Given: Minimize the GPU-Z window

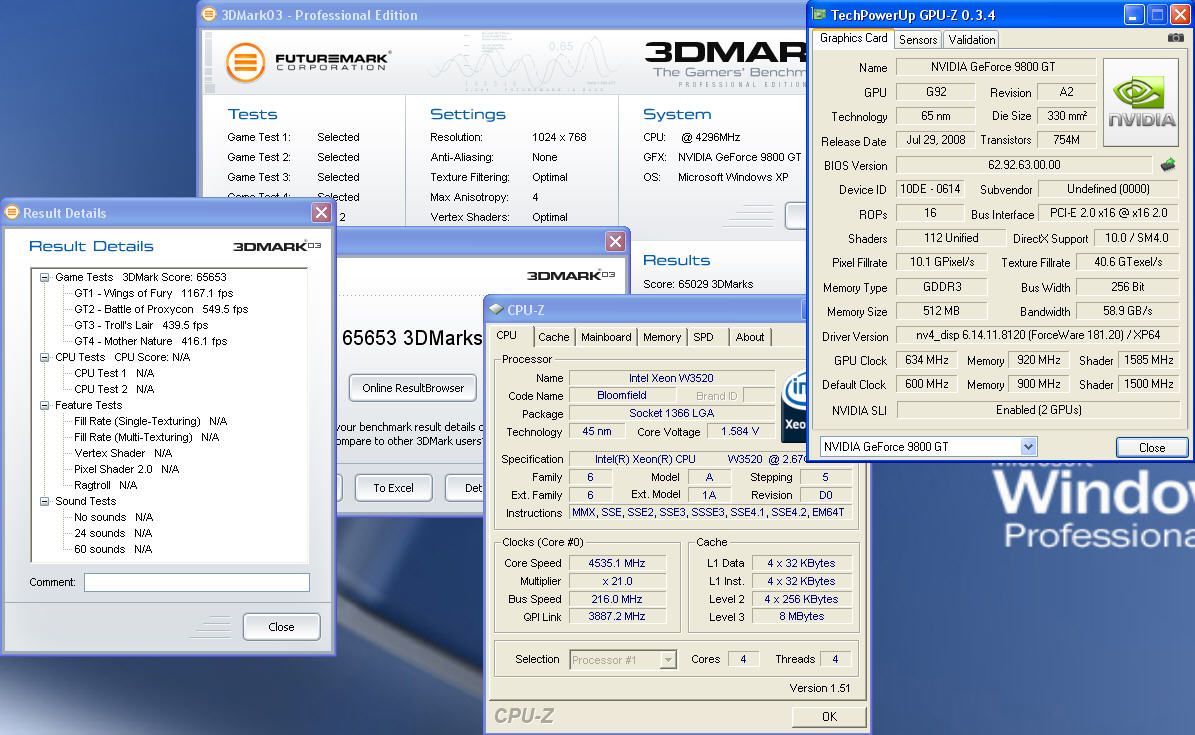Looking at the screenshot, I should [x=1133, y=14].
